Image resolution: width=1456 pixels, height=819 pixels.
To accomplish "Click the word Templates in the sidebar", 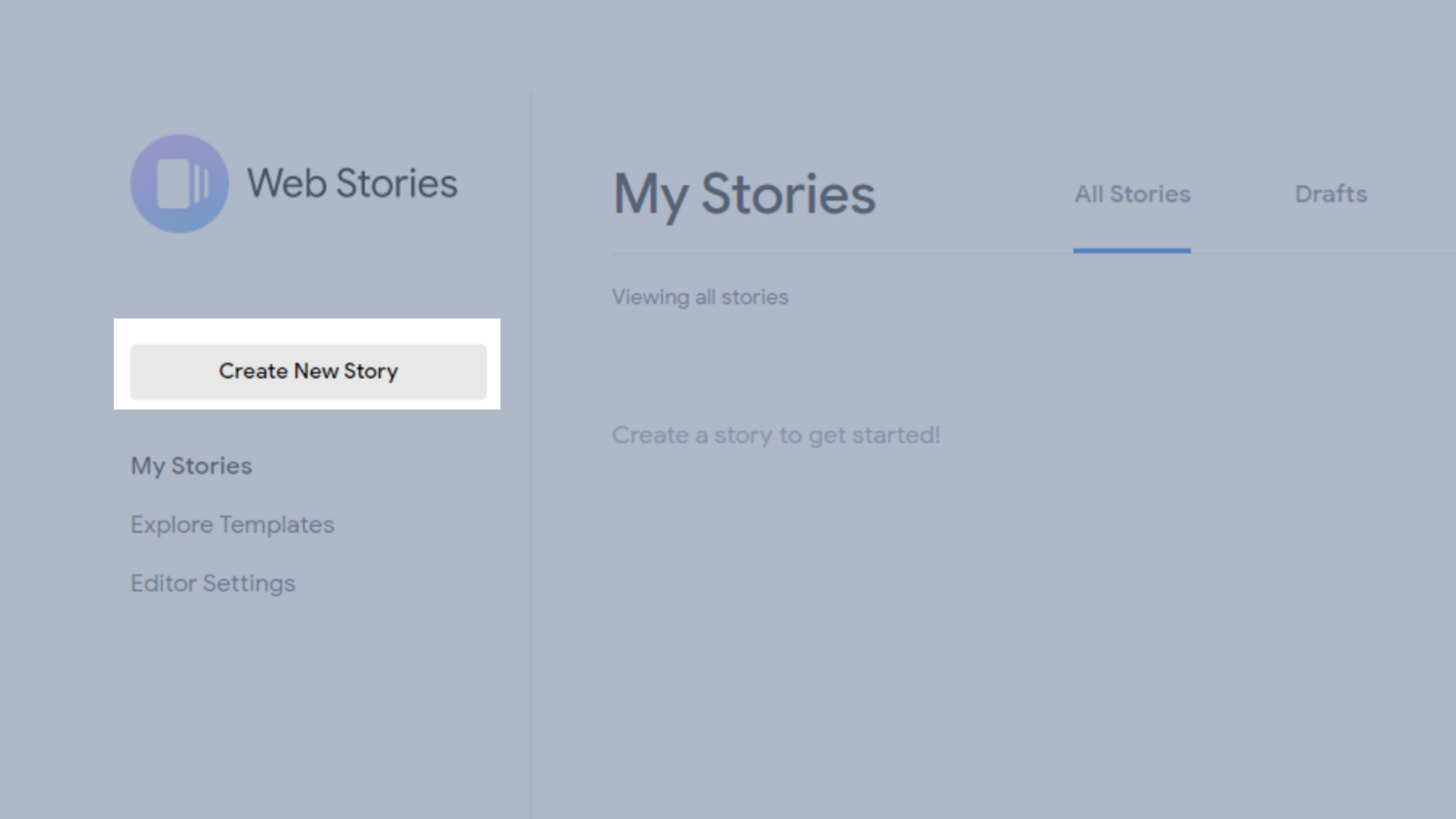I will pos(277,525).
